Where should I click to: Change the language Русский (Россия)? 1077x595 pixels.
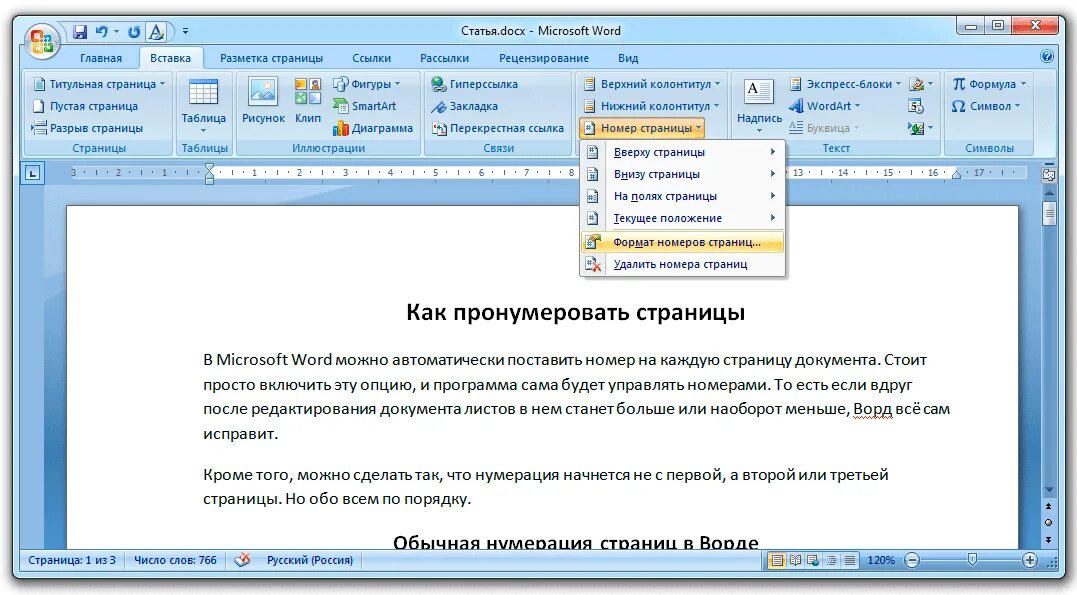[310, 560]
